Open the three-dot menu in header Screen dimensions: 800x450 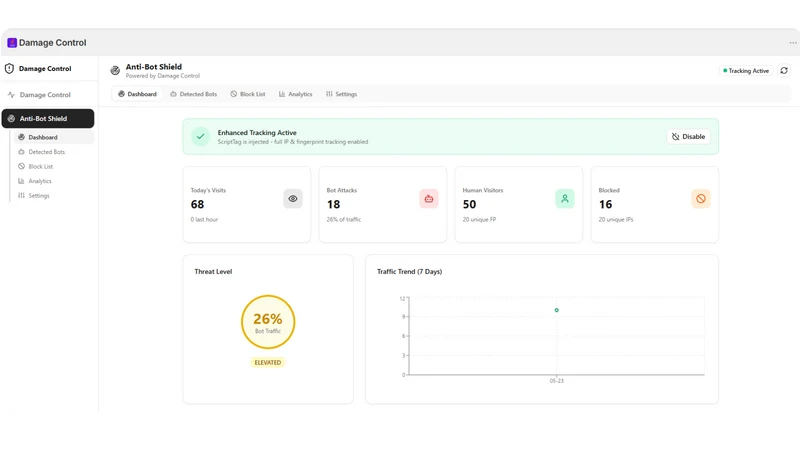[793, 43]
